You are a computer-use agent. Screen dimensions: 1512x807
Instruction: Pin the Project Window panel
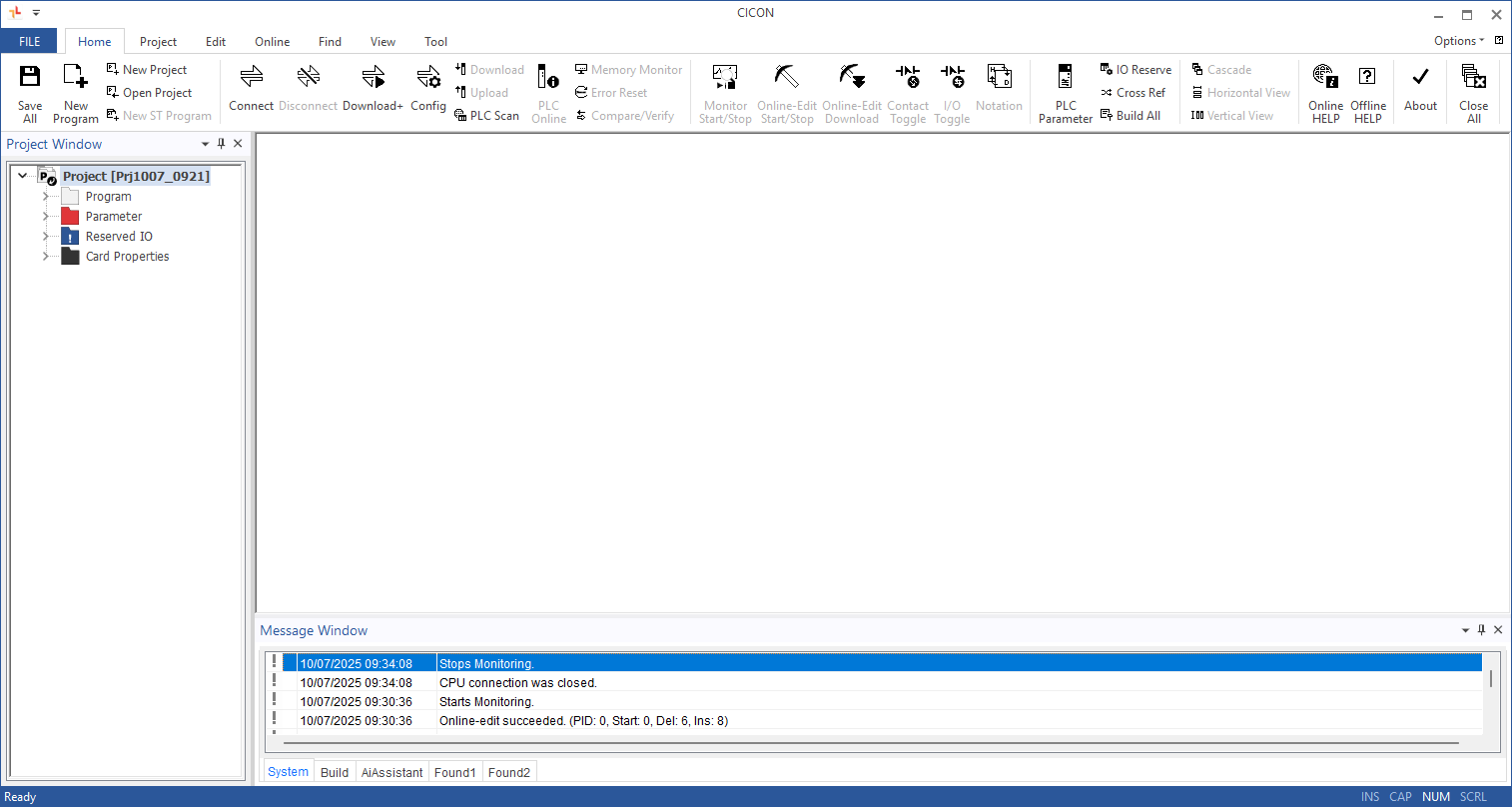[x=222, y=144]
